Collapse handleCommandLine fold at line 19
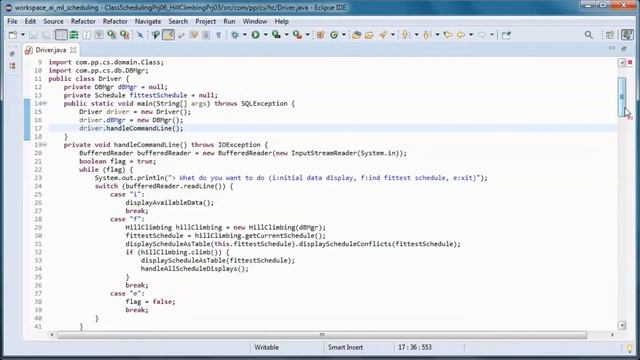Image resolution: width=640 pixels, height=360 pixels. [x=44, y=145]
